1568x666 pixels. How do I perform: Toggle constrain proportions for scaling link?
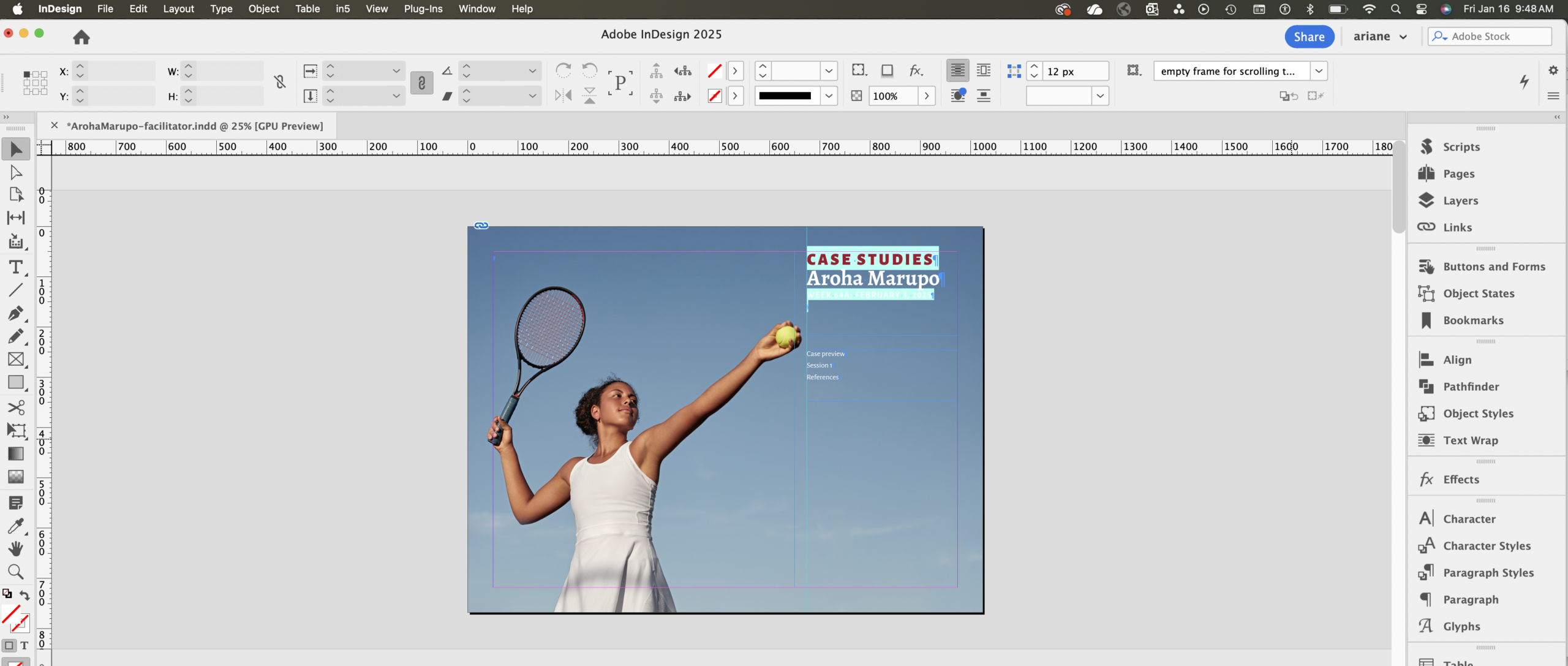(x=421, y=83)
